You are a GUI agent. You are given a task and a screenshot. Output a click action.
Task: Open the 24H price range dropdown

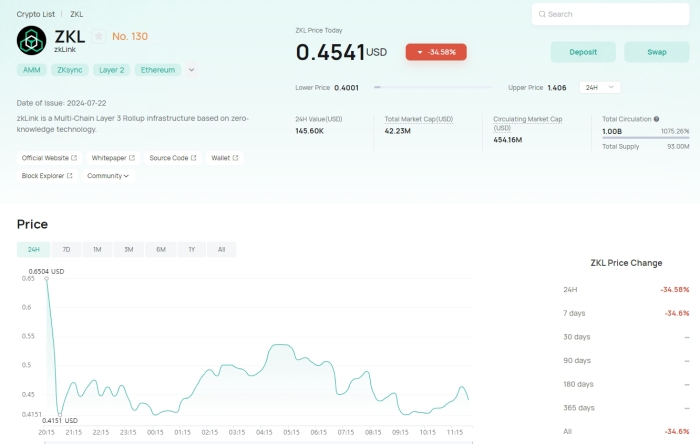[x=600, y=88]
